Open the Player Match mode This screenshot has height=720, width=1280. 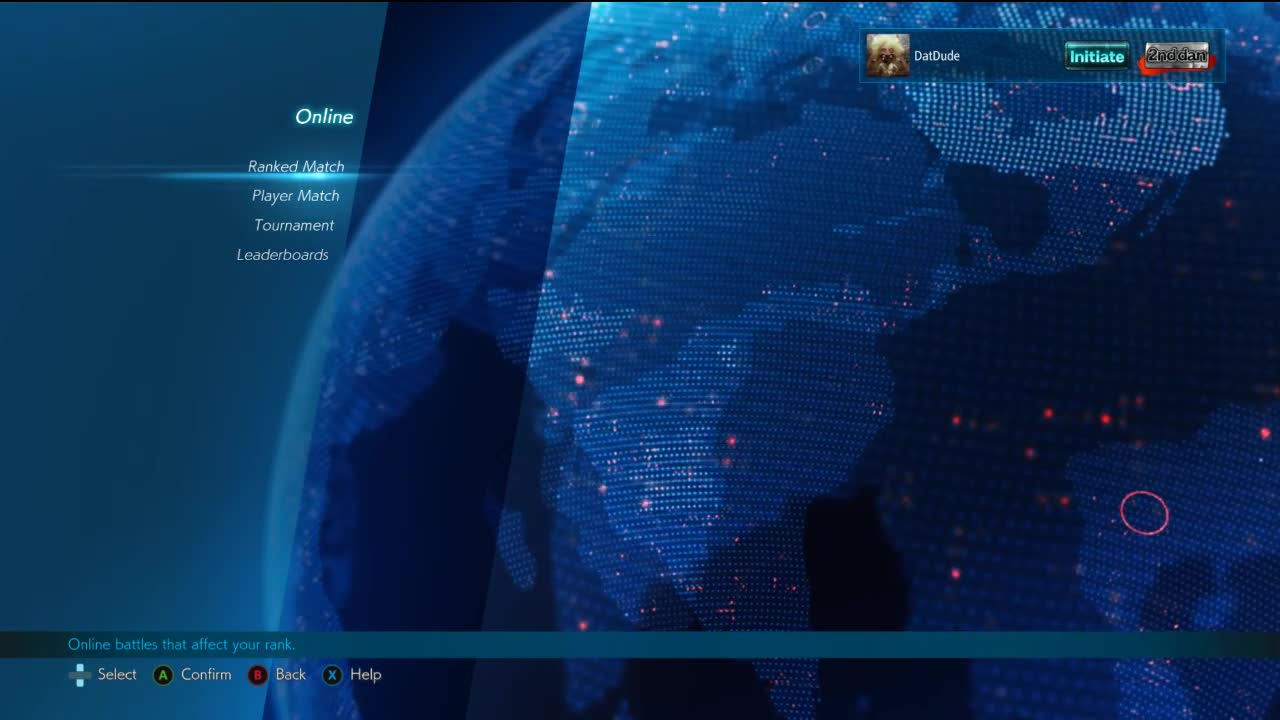295,196
